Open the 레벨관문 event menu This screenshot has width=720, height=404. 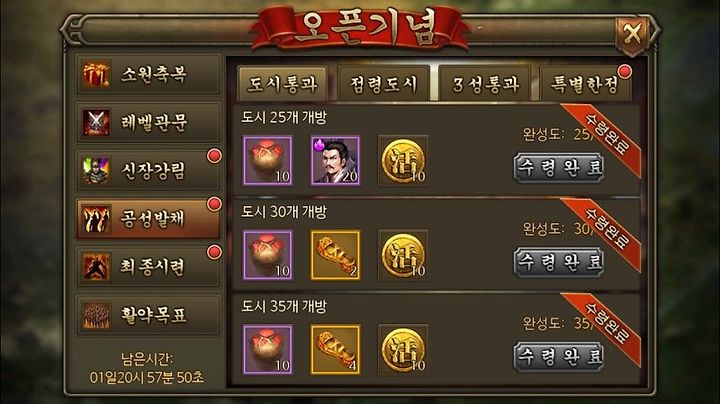pyautogui.click(x=148, y=123)
